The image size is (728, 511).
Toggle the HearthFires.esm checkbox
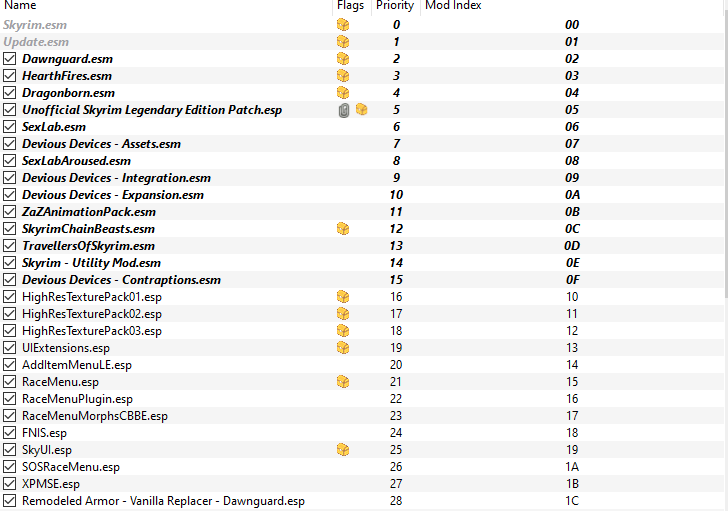9,76
